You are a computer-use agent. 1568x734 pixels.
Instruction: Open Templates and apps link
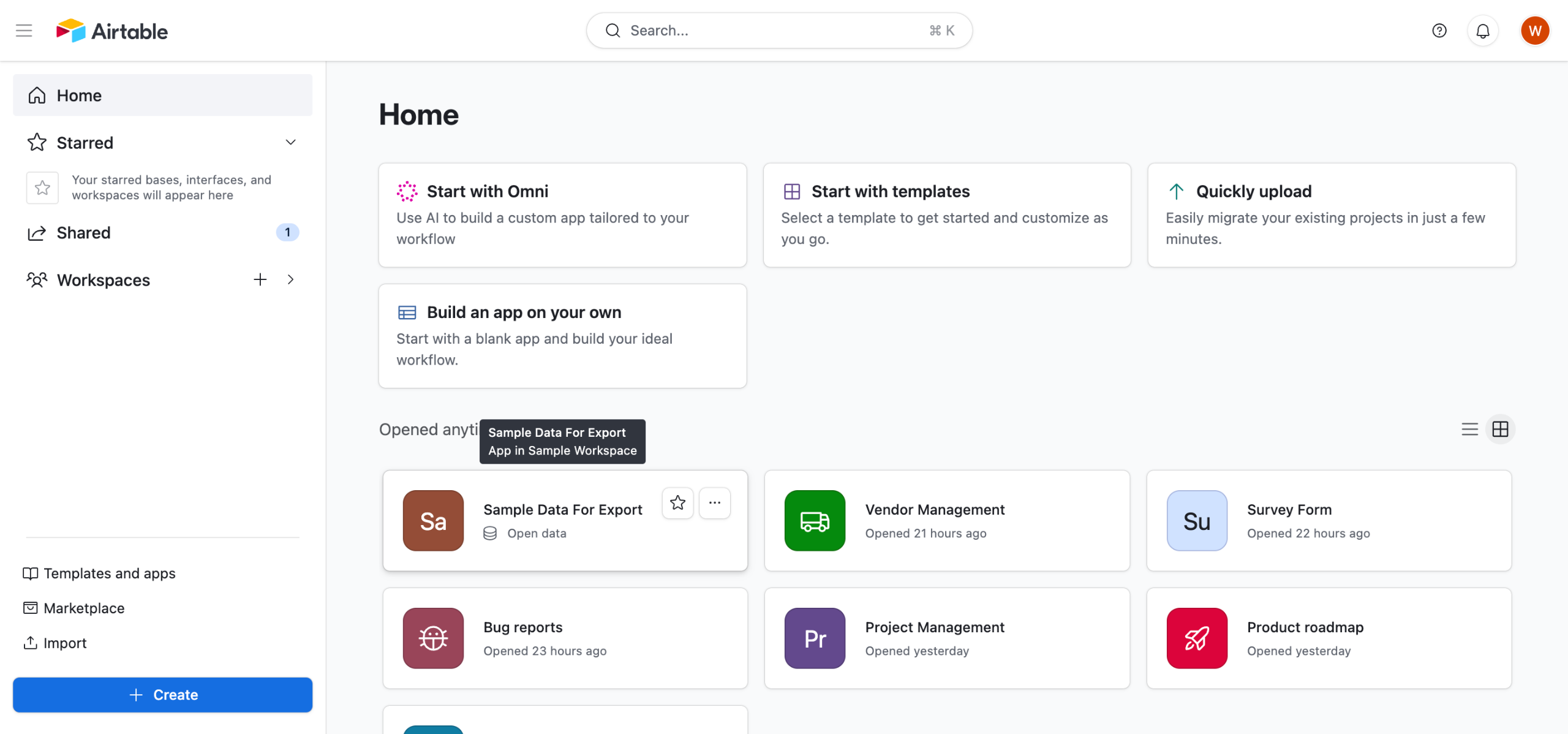tap(109, 573)
